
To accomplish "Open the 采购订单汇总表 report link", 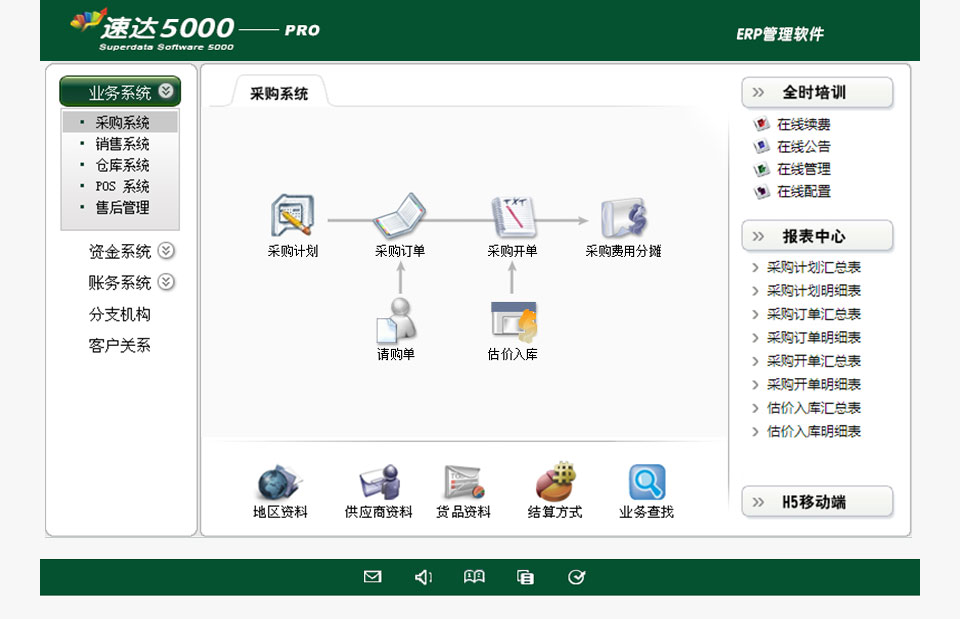I will click(814, 314).
